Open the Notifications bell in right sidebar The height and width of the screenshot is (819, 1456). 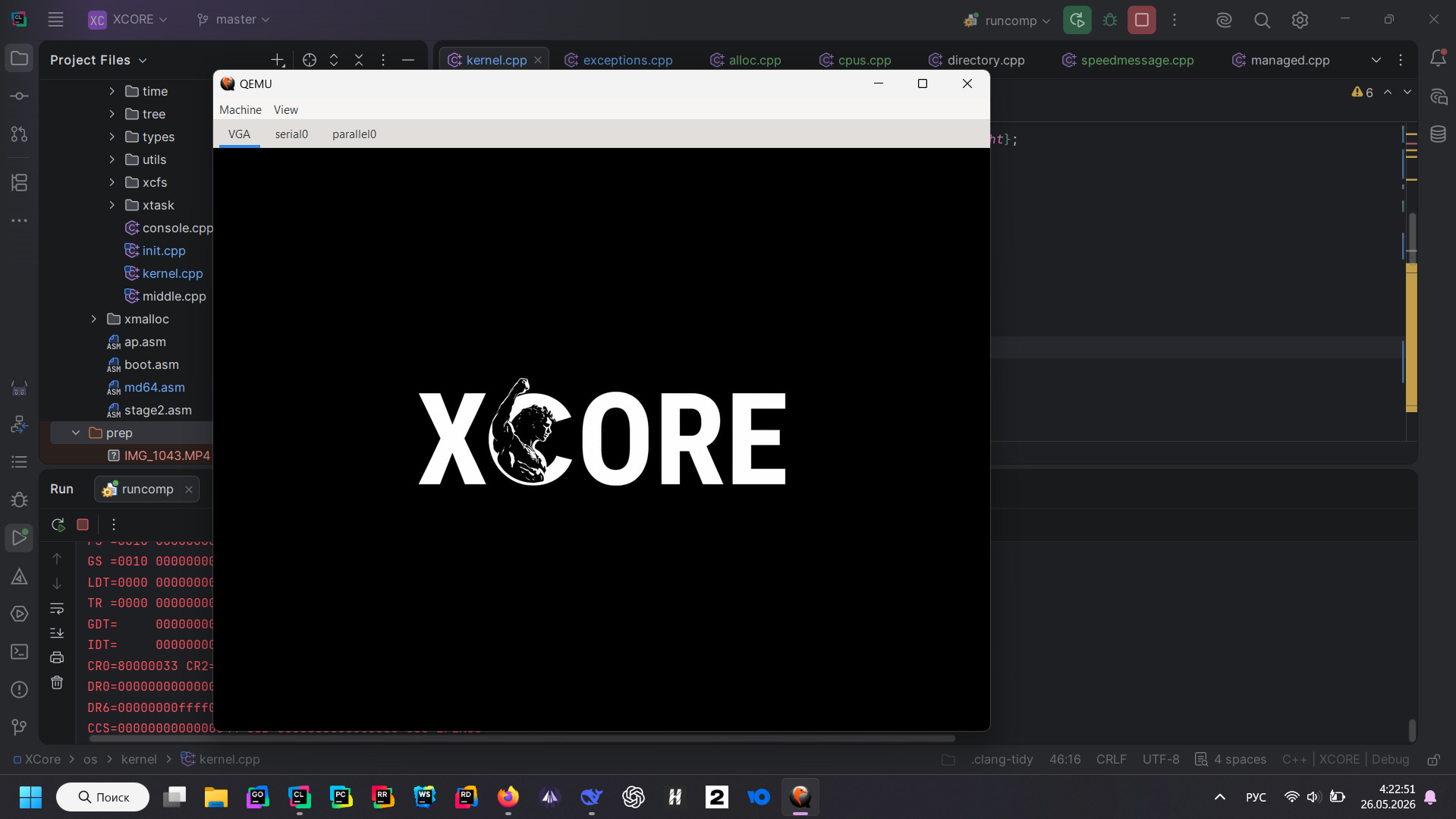click(1438, 58)
